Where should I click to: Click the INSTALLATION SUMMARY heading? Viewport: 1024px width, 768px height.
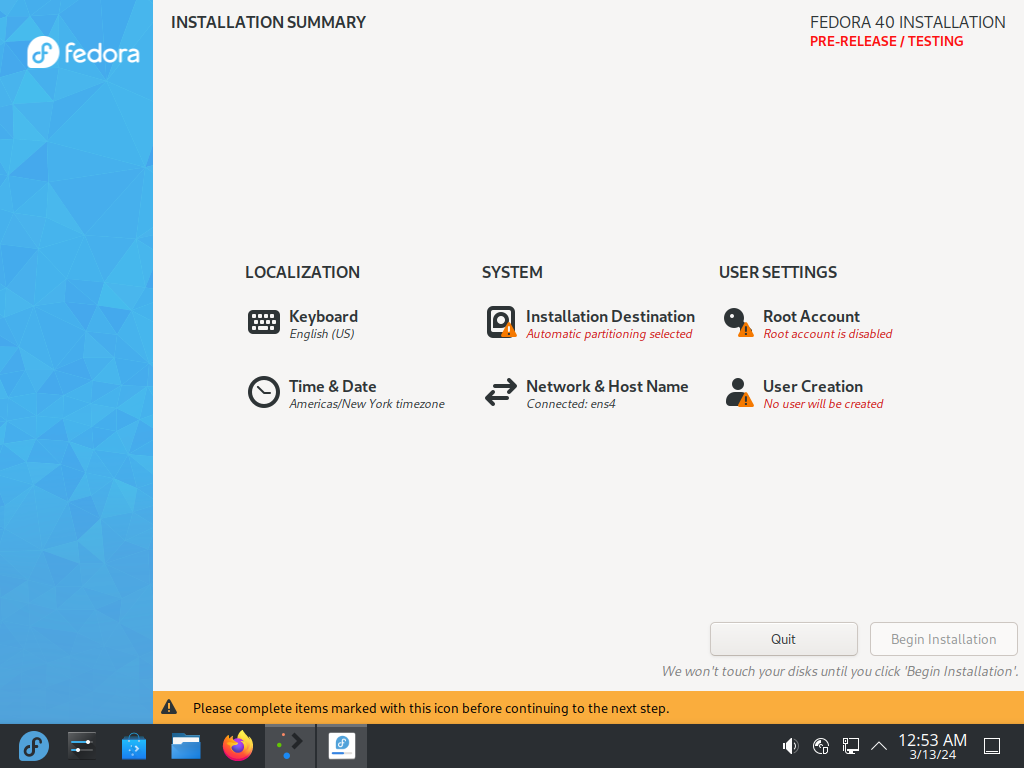pyautogui.click(x=268, y=22)
